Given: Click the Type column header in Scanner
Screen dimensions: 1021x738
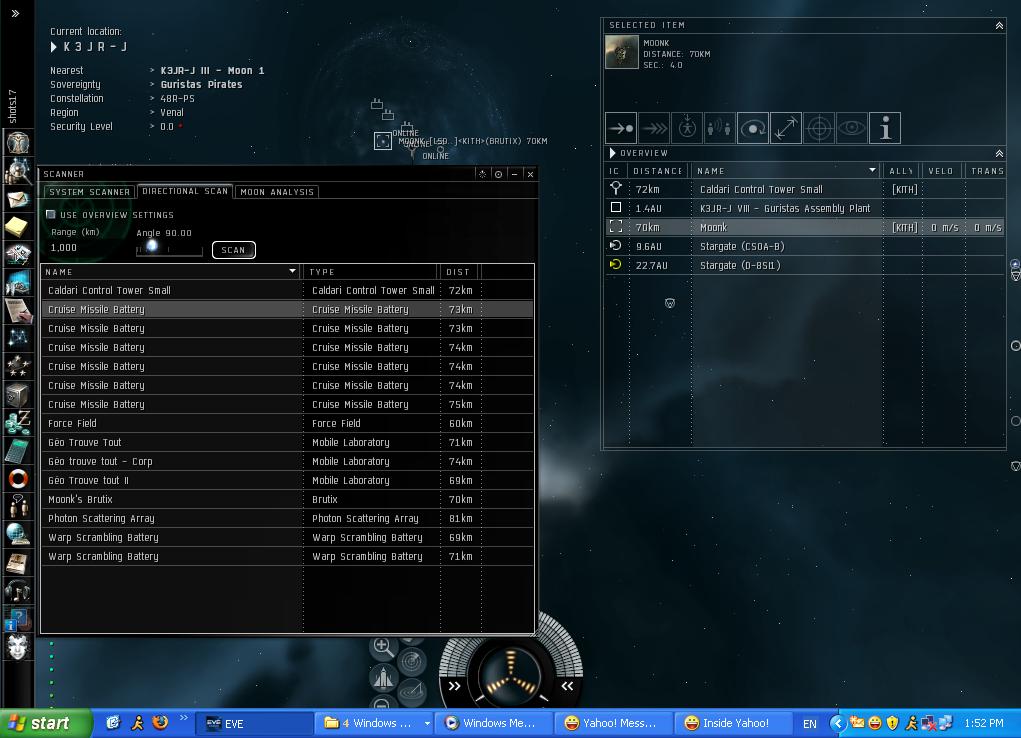Looking at the screenshot, I should click(371, 272).
